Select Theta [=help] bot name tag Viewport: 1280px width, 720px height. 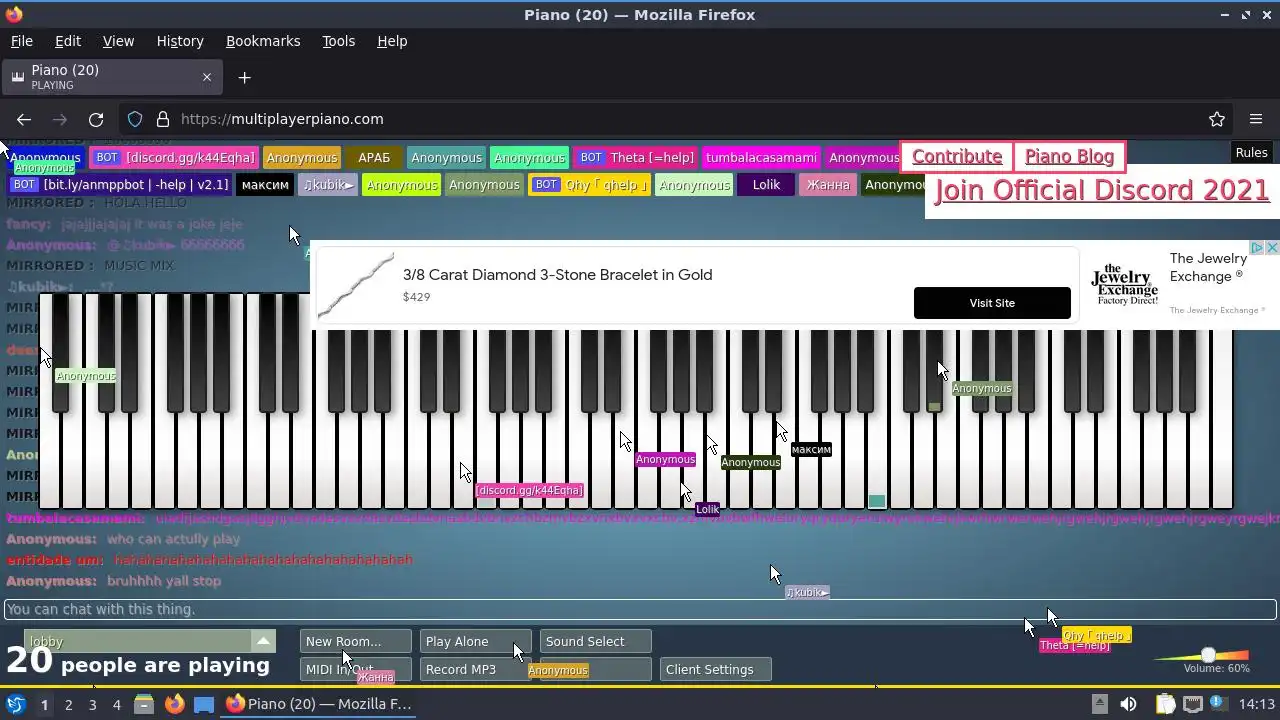pyautogui.click(x=636, y=158)
